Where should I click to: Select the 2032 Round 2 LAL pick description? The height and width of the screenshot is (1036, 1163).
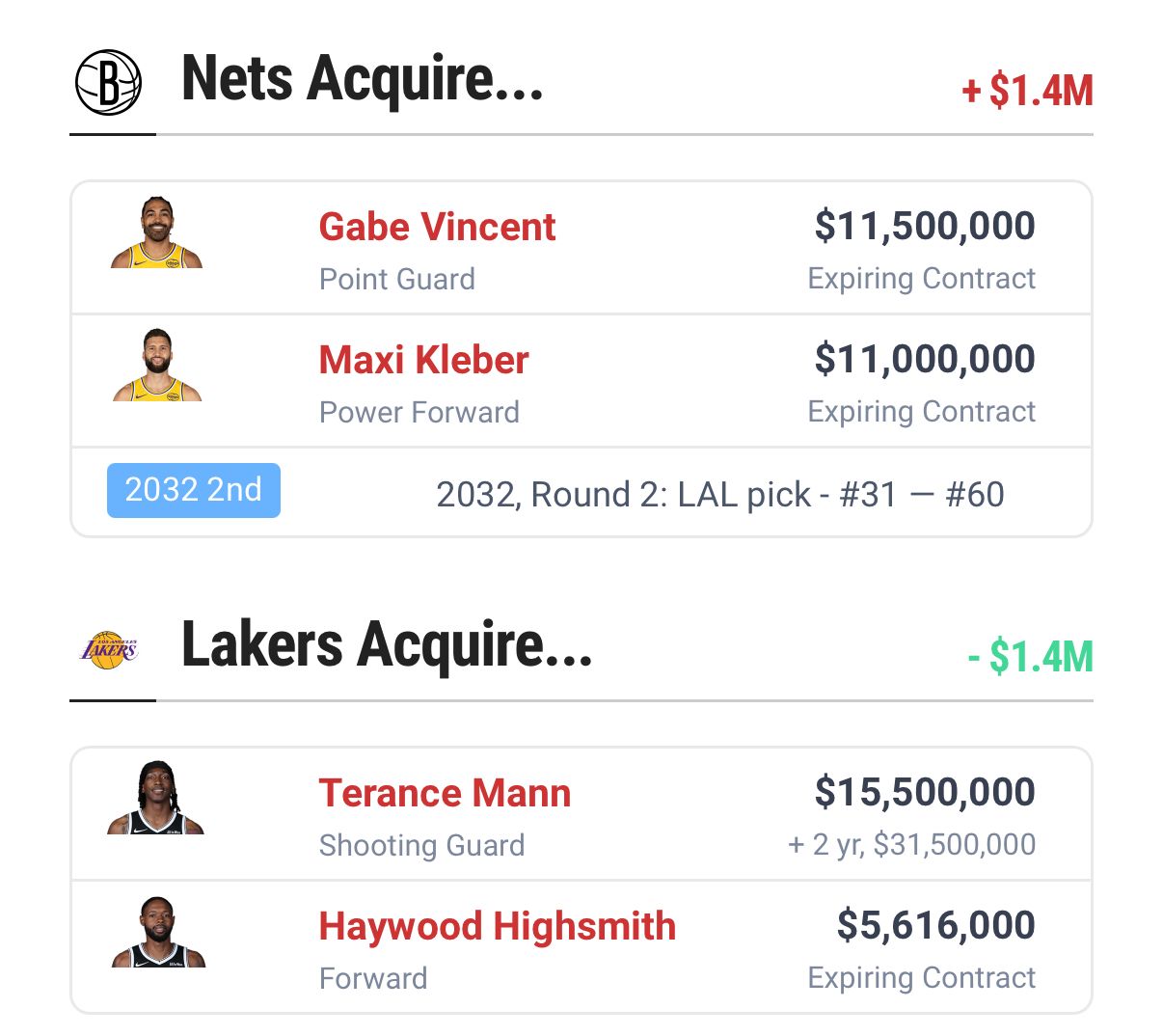click(719, 495)
